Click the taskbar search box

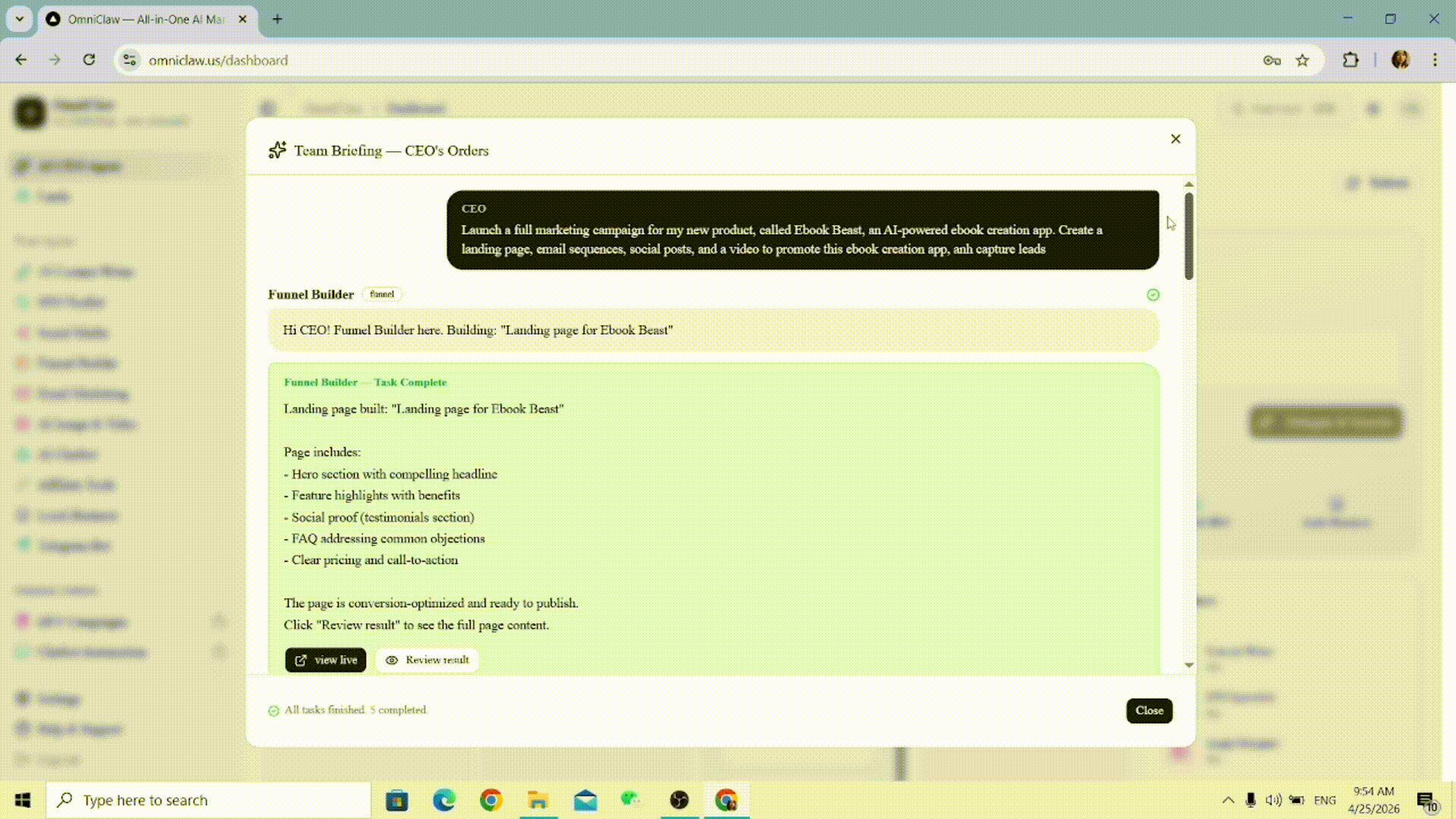tap(209, 800)
